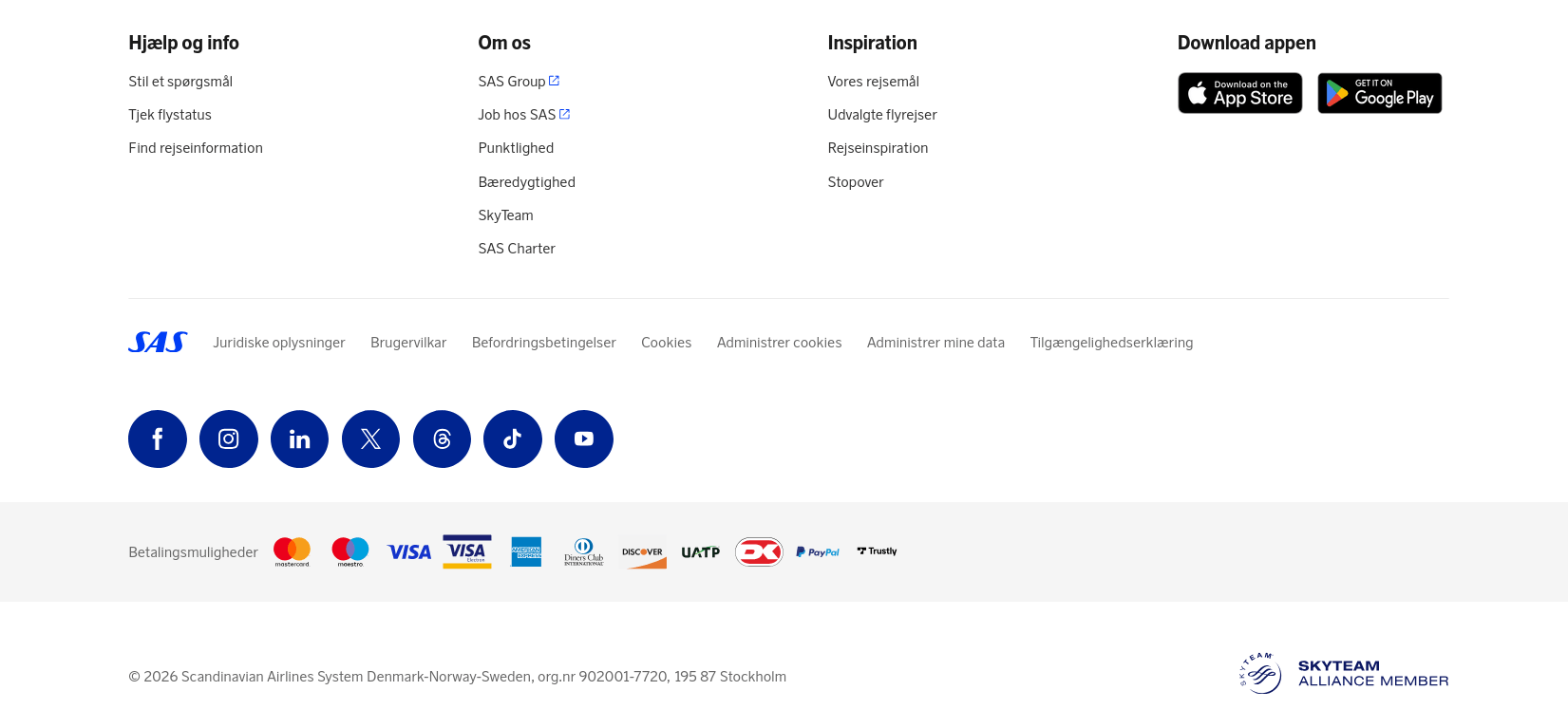Open the YouTube channel icon
Screen dimensions: 1568x728
[x=584, y=439]
